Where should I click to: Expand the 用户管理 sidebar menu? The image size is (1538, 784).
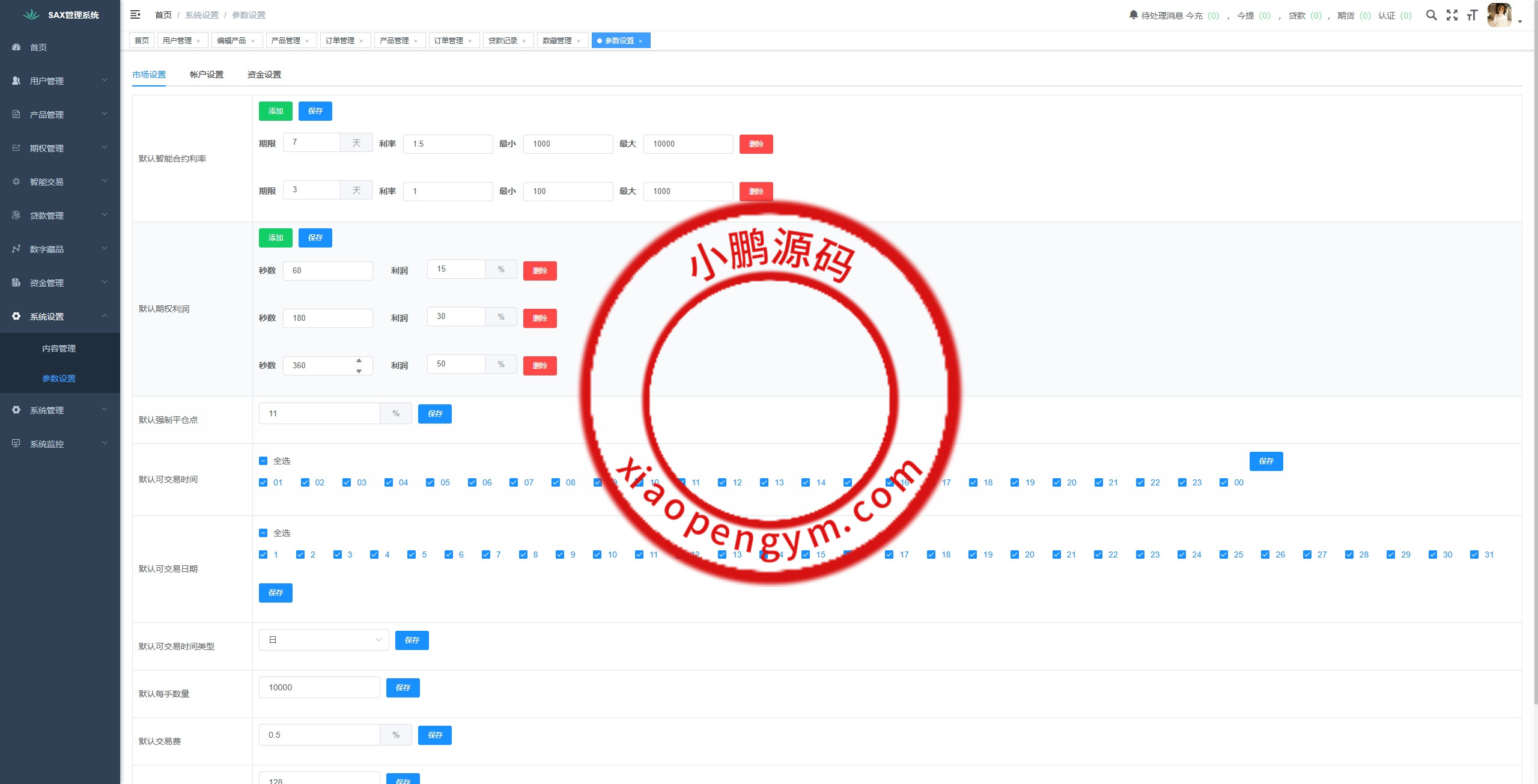[x=60, y=81]
